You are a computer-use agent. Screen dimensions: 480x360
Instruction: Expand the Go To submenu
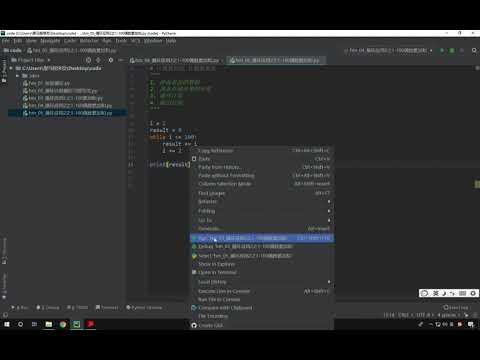click(x=262, y=220)
